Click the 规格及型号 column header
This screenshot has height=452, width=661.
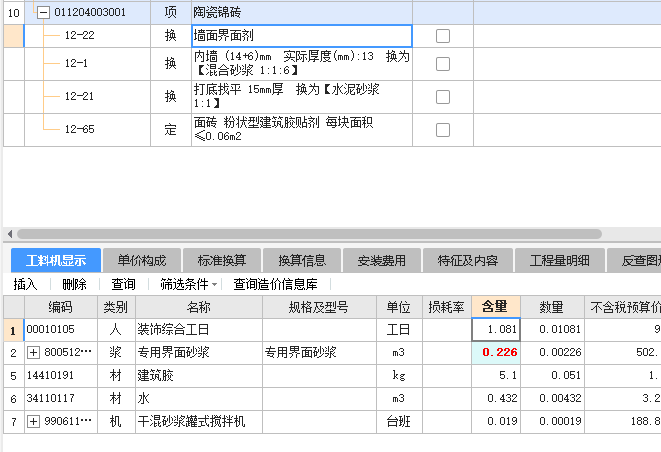[x=319, y=307]
